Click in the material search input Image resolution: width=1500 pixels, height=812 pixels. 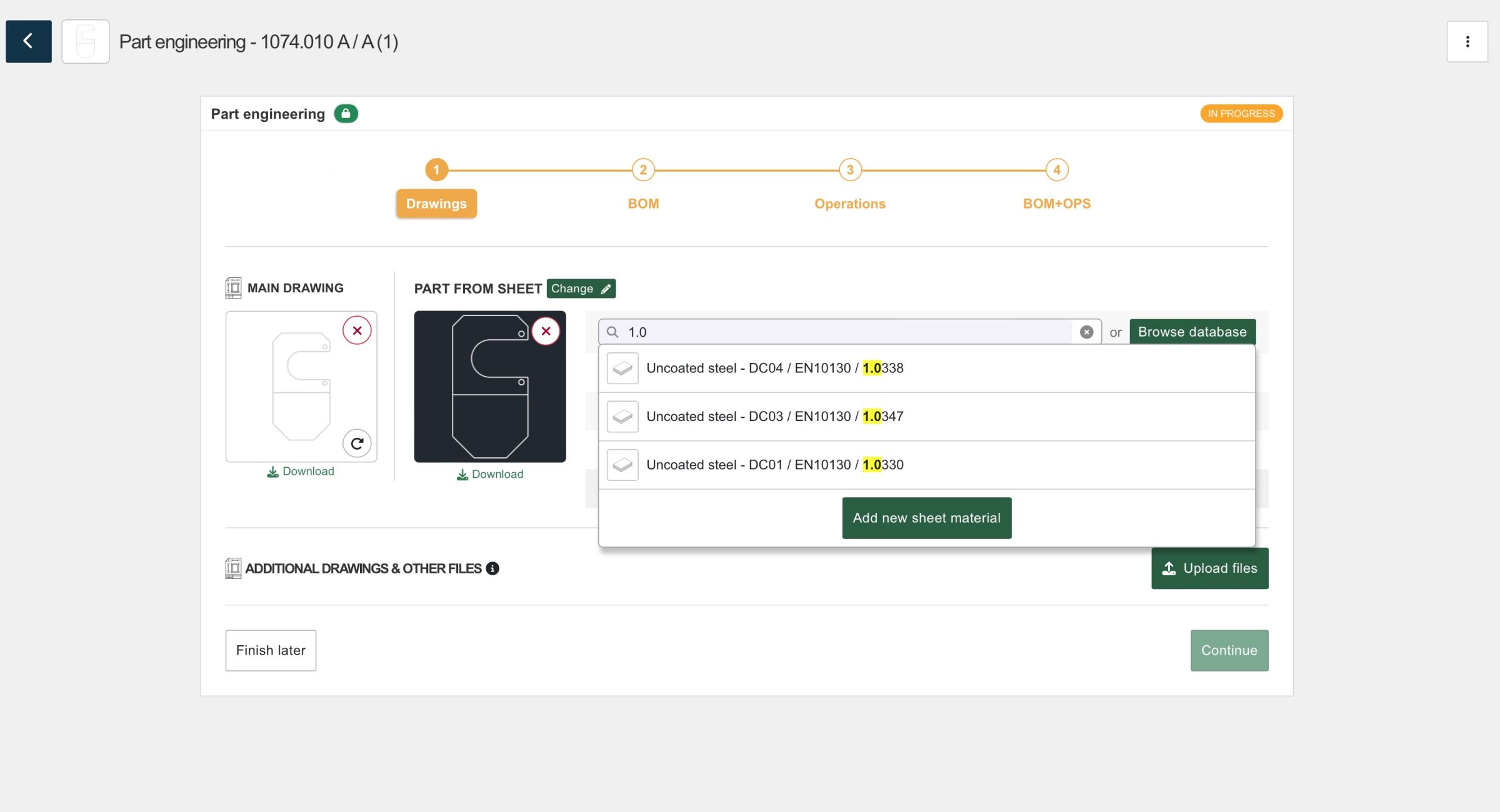[x=844, y=332]
